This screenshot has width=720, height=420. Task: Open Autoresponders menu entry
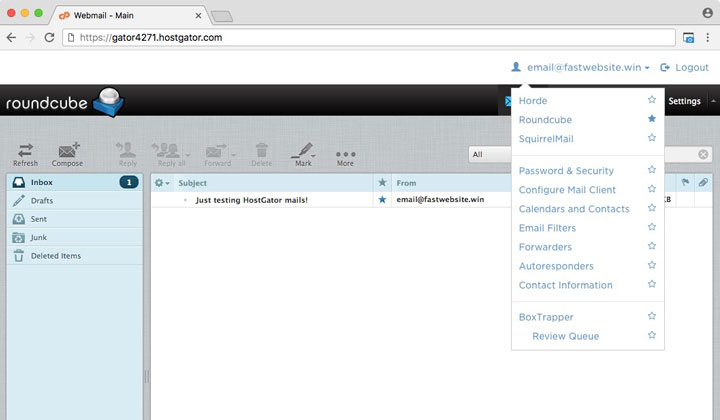pyautogui.click(x=556, y=266)
